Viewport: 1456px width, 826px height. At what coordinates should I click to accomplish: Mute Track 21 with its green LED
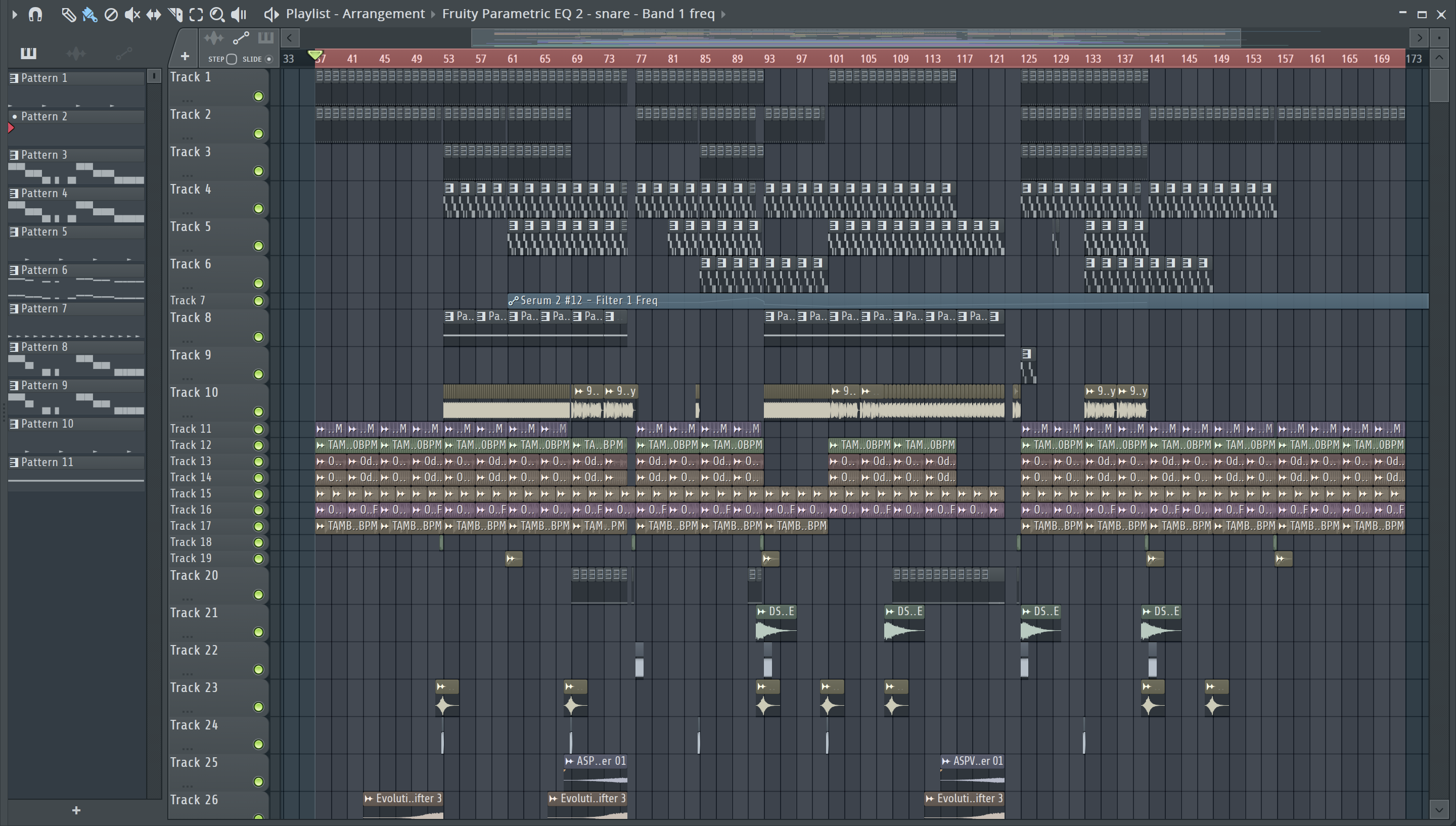coord(259,632)
